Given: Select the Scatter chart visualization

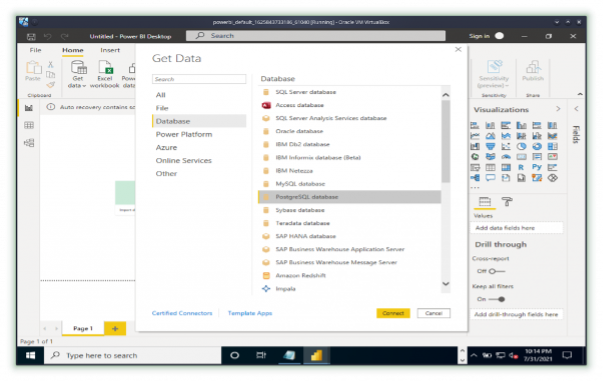Looking at the screenshot, I should click(x=506, y=146).
